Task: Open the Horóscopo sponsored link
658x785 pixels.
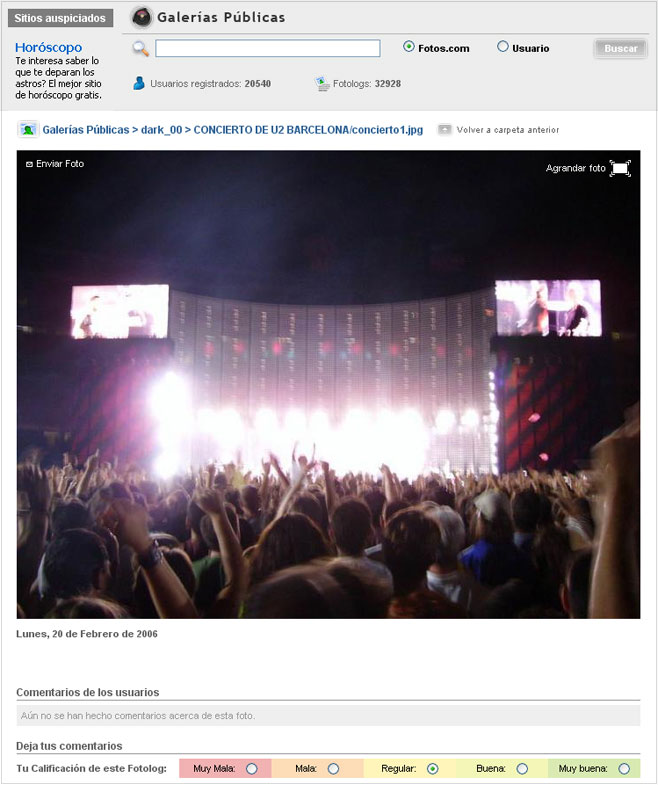Action: tap(49, 48)
